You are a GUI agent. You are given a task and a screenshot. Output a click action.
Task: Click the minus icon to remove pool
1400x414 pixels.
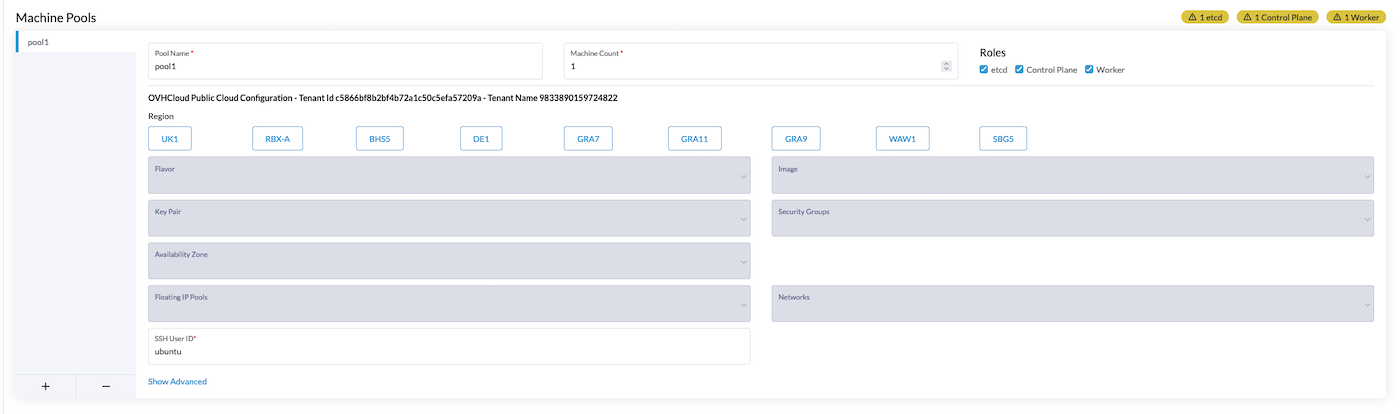click(106, 387)
